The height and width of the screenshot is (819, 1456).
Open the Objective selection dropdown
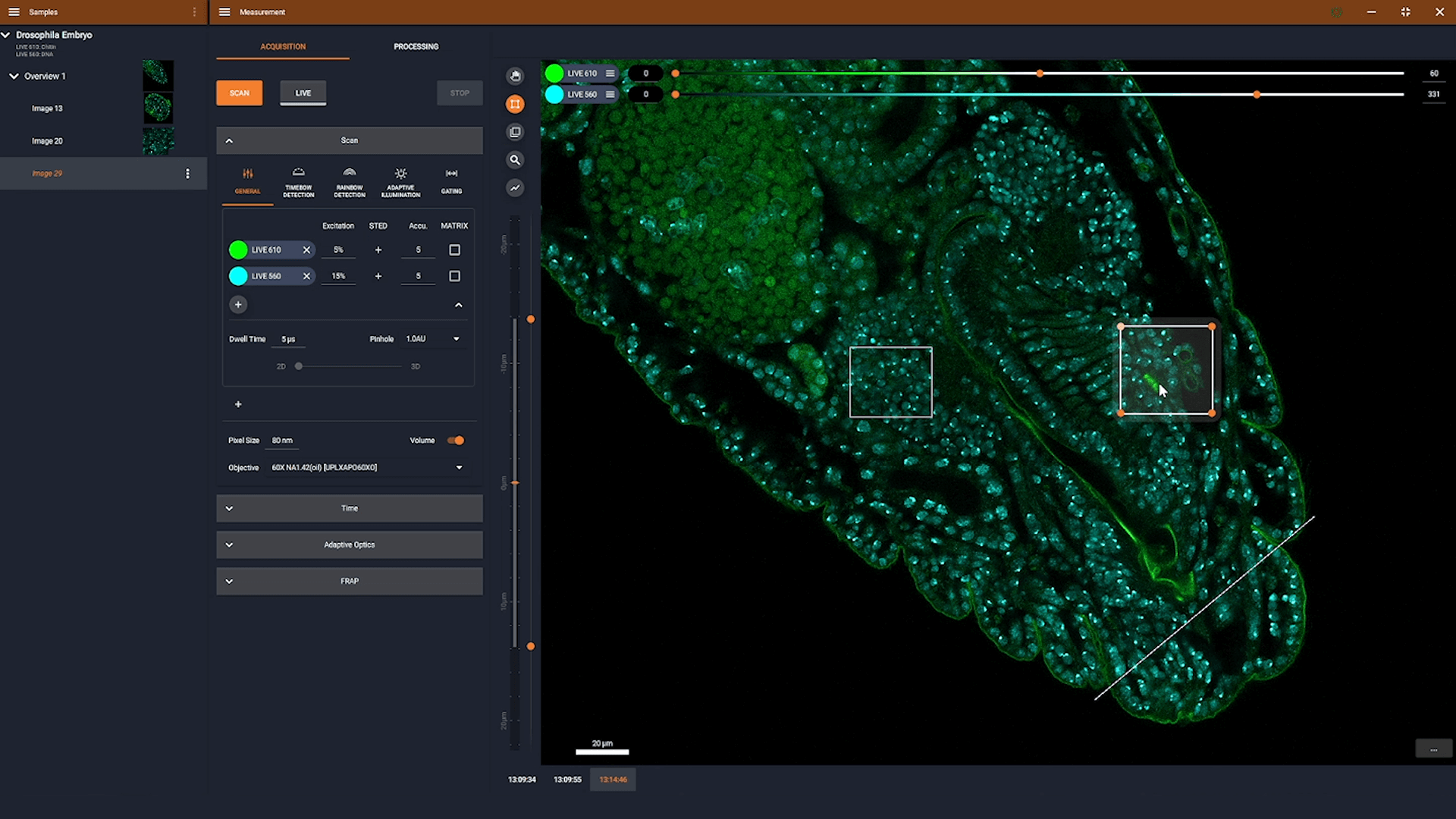(458, 468)
